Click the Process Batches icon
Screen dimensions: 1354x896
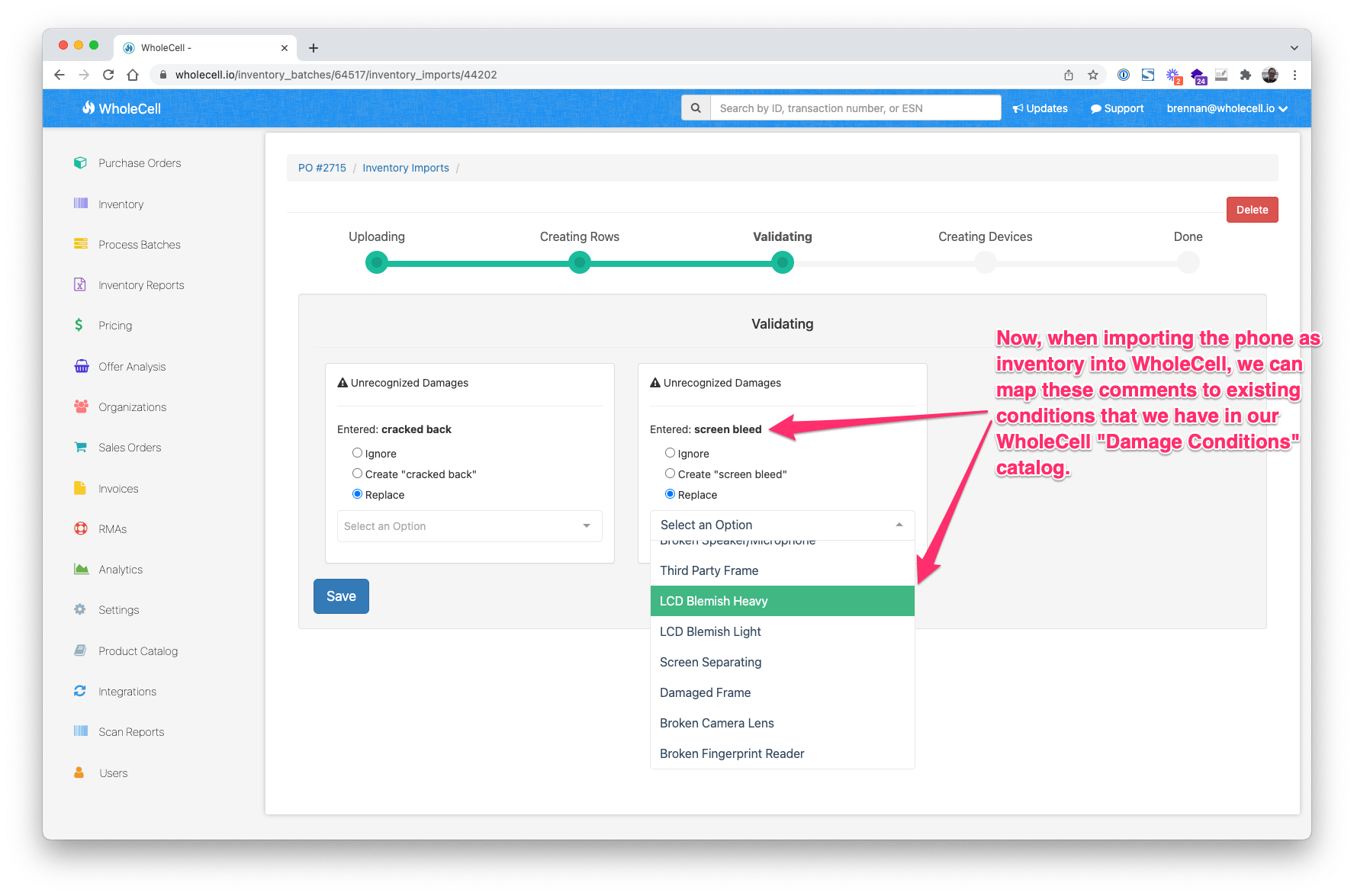(x=80, y=244)
